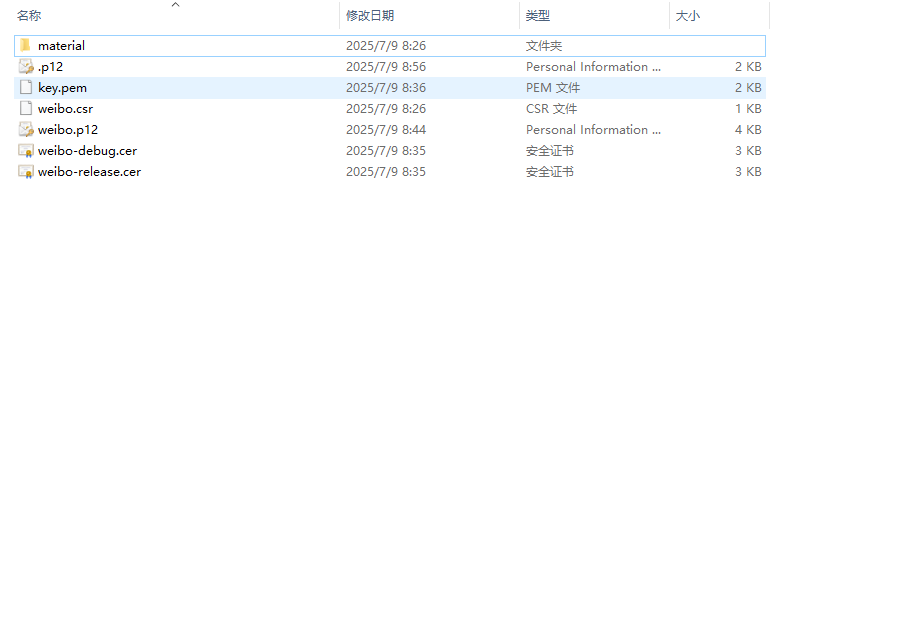Image resolution: width=911 pixels, height=626 pixels.
Task: Click the 3 KB size of weibo-release.cer
Action: (x=748, y=171)
